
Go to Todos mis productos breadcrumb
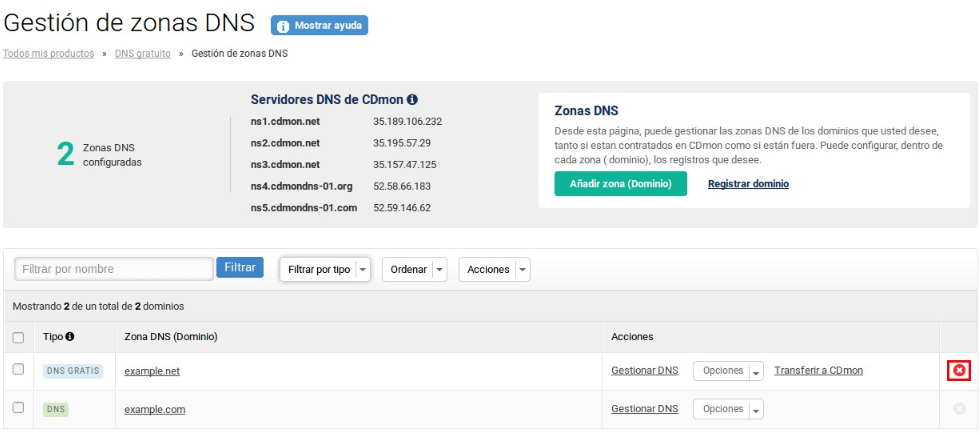(49, 53)
